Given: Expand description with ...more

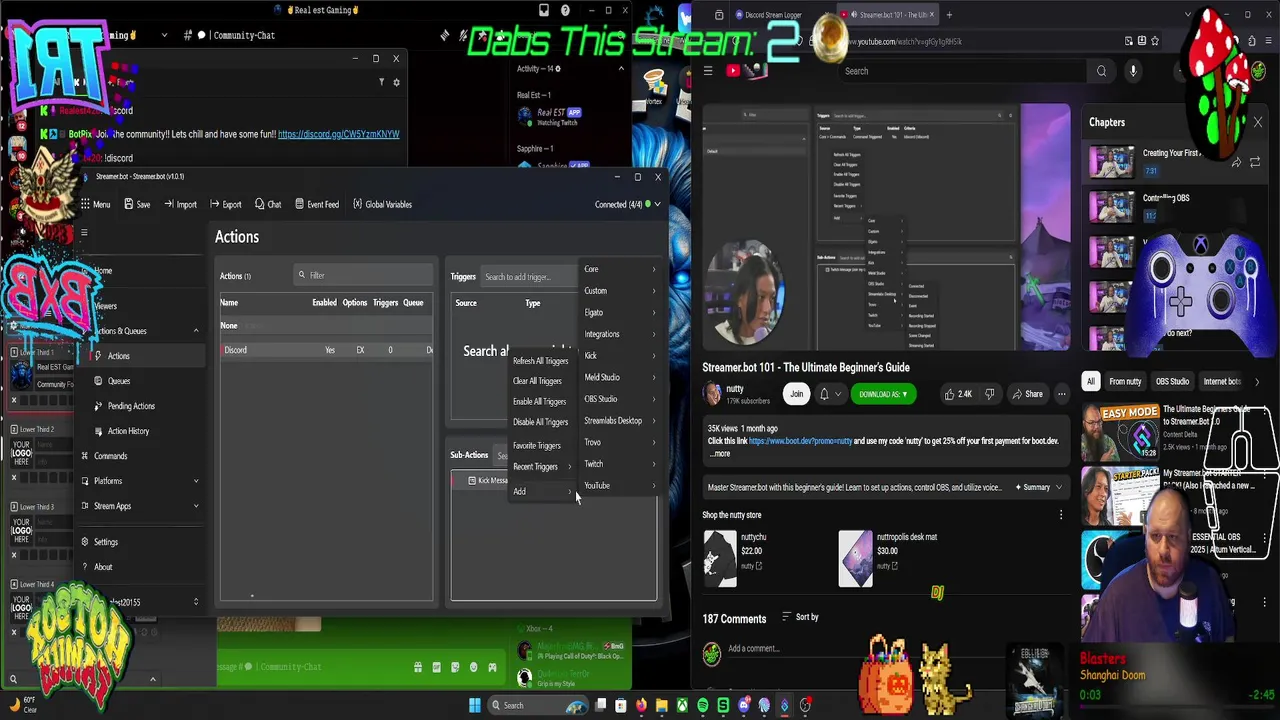Looking at the screenshot, I should [x=720, y=454].
